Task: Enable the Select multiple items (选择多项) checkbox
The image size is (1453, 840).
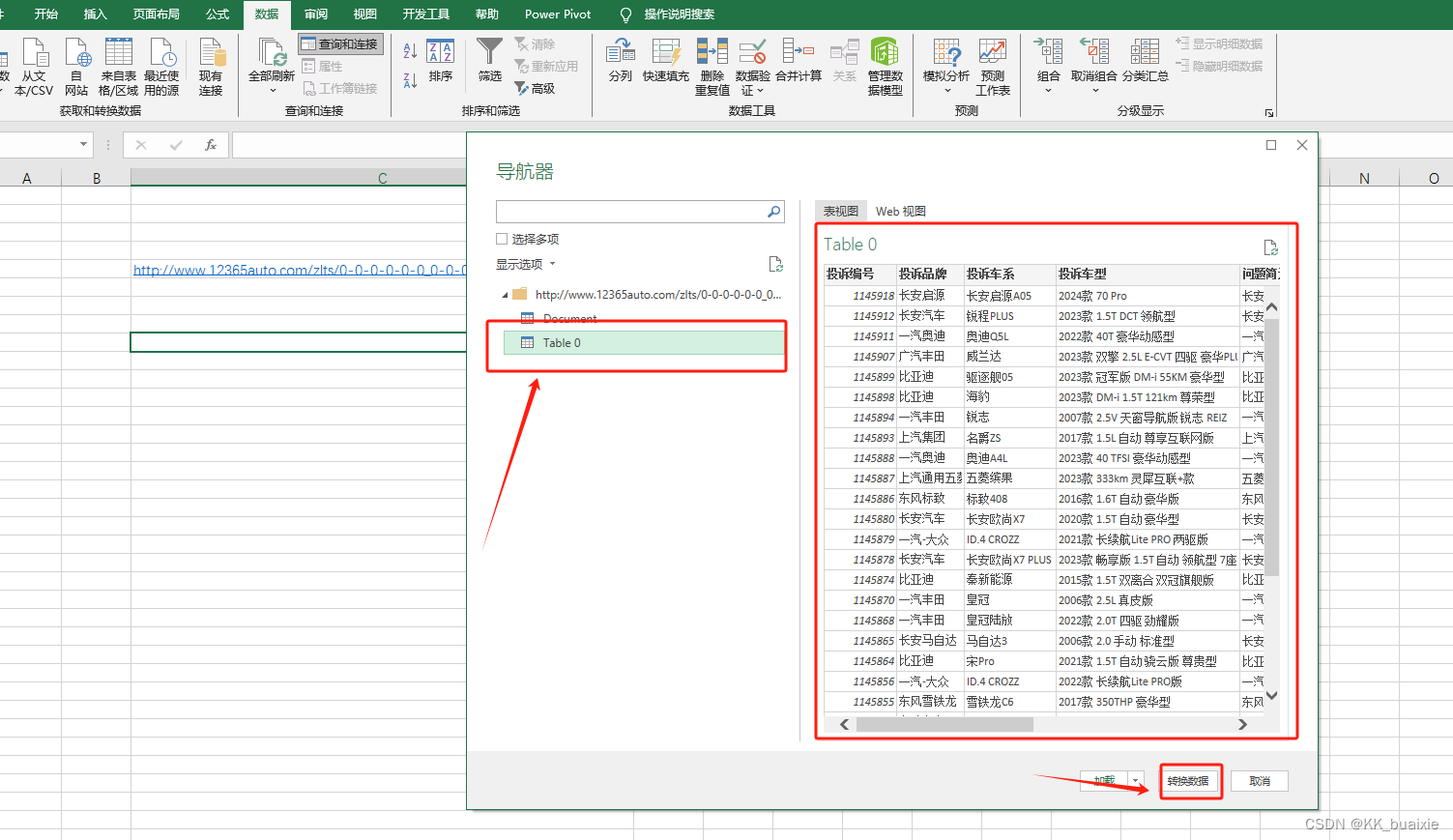Action: [x=502, y=239]
